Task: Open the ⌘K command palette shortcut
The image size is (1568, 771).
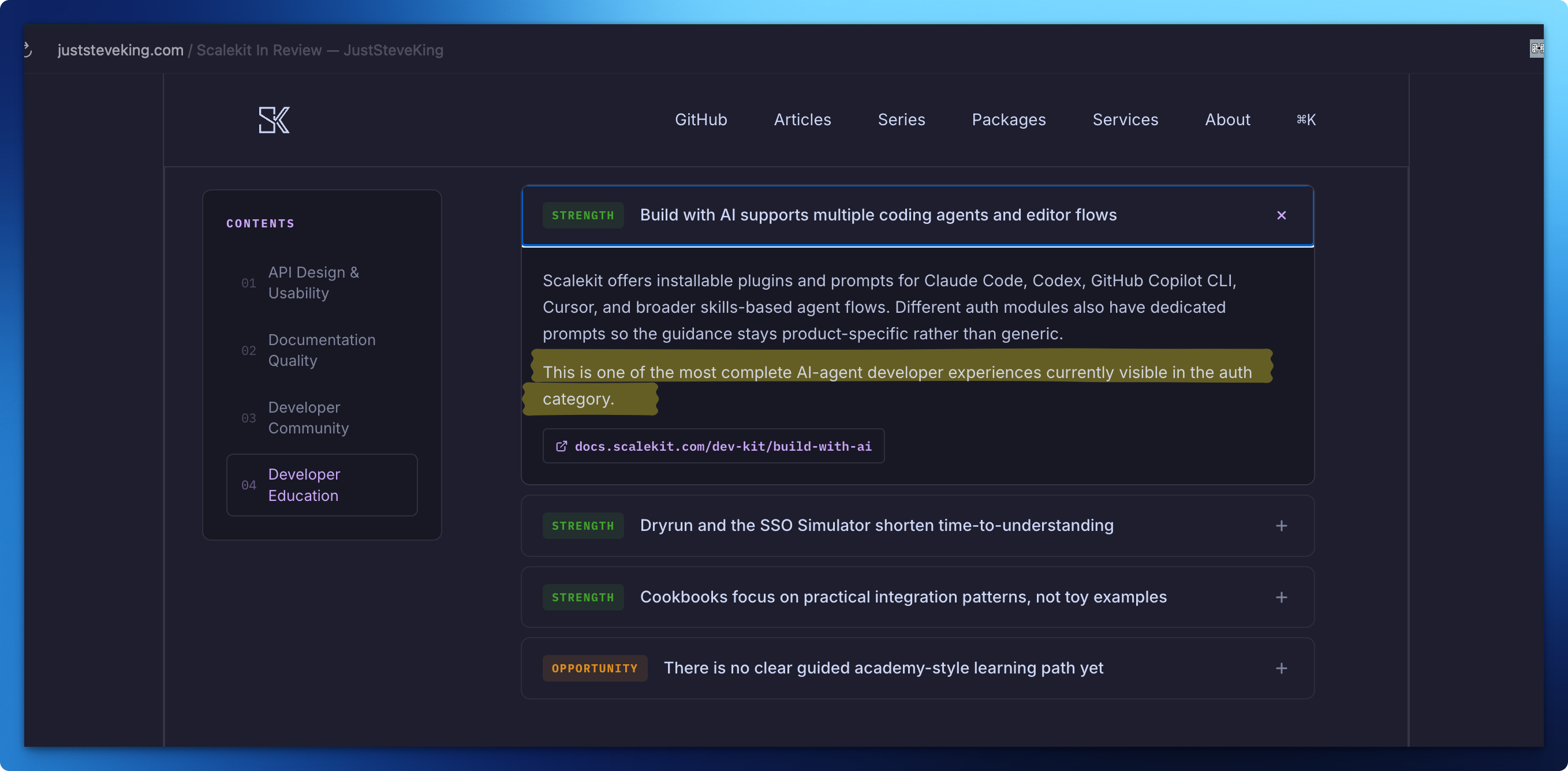Action: (1306, 120)
